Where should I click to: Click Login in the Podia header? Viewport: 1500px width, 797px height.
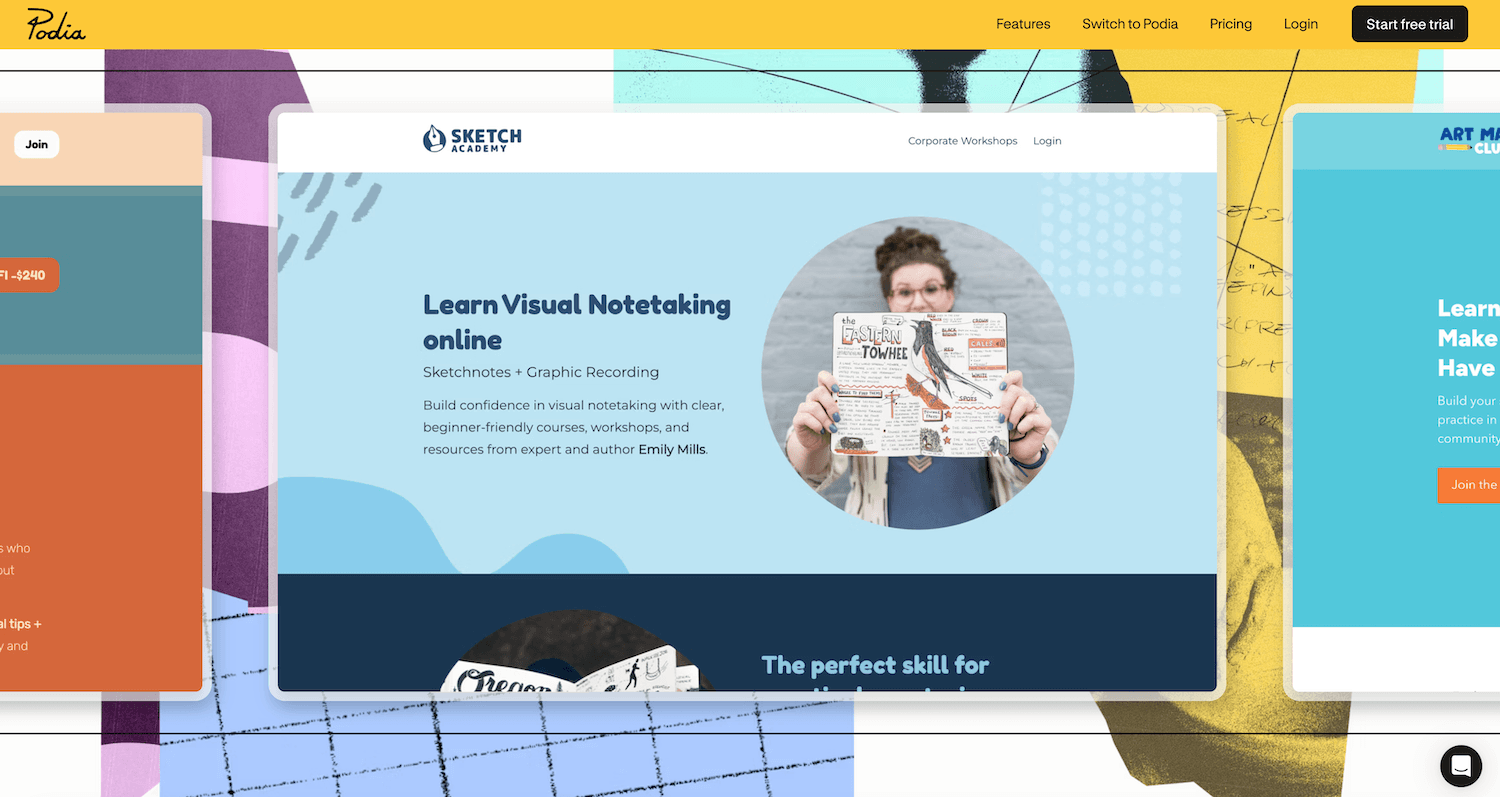click(1301, 24)
